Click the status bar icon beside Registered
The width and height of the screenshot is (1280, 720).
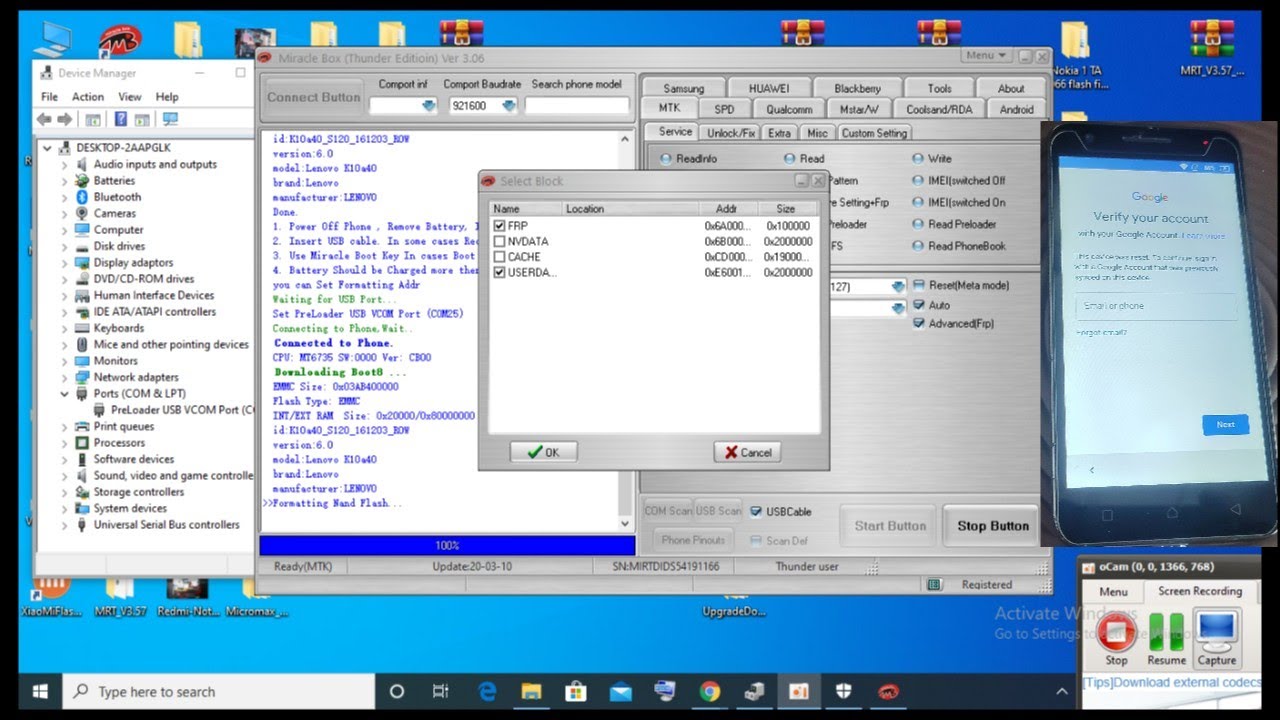[x=933, y=584]
